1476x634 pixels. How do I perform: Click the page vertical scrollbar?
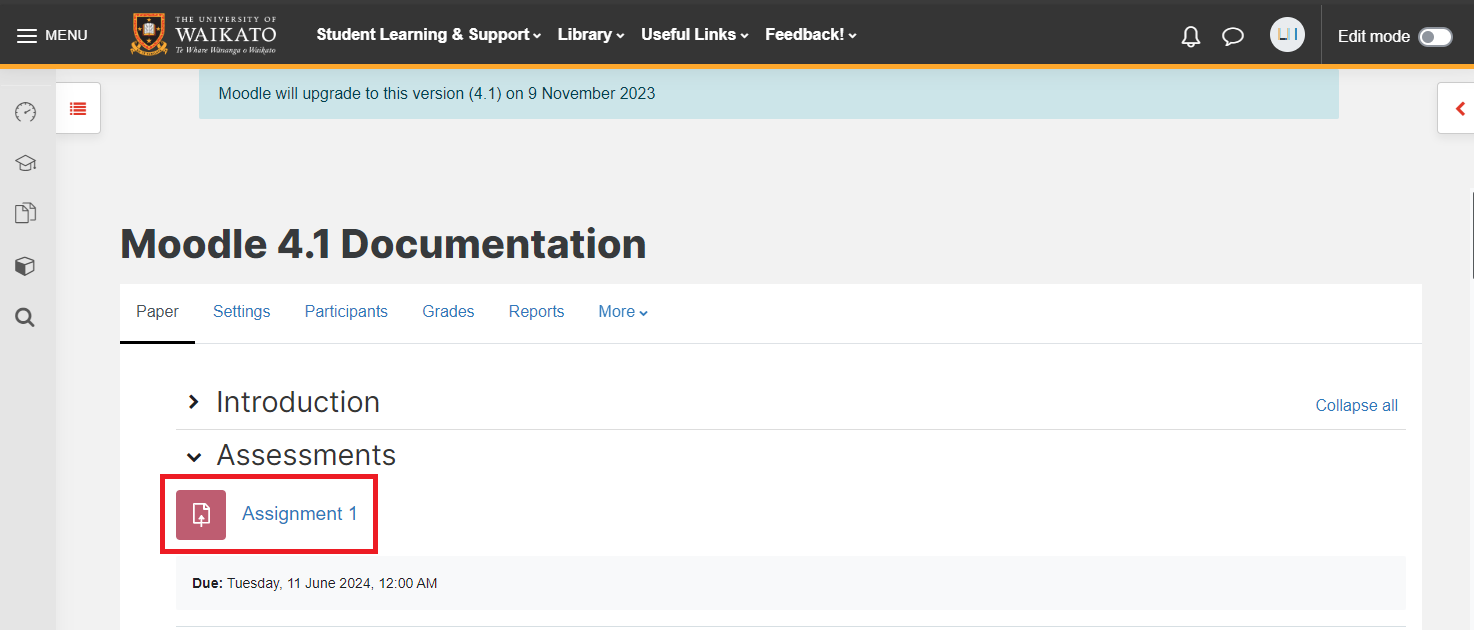(x=1473, y=237)
